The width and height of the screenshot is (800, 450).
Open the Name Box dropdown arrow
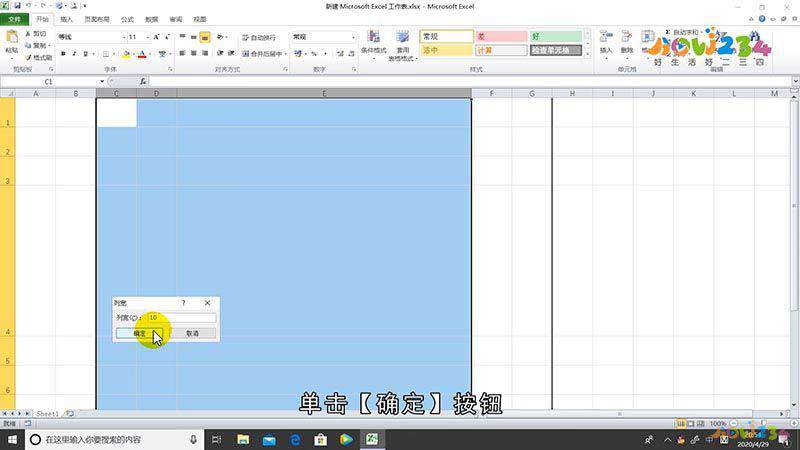102,82
